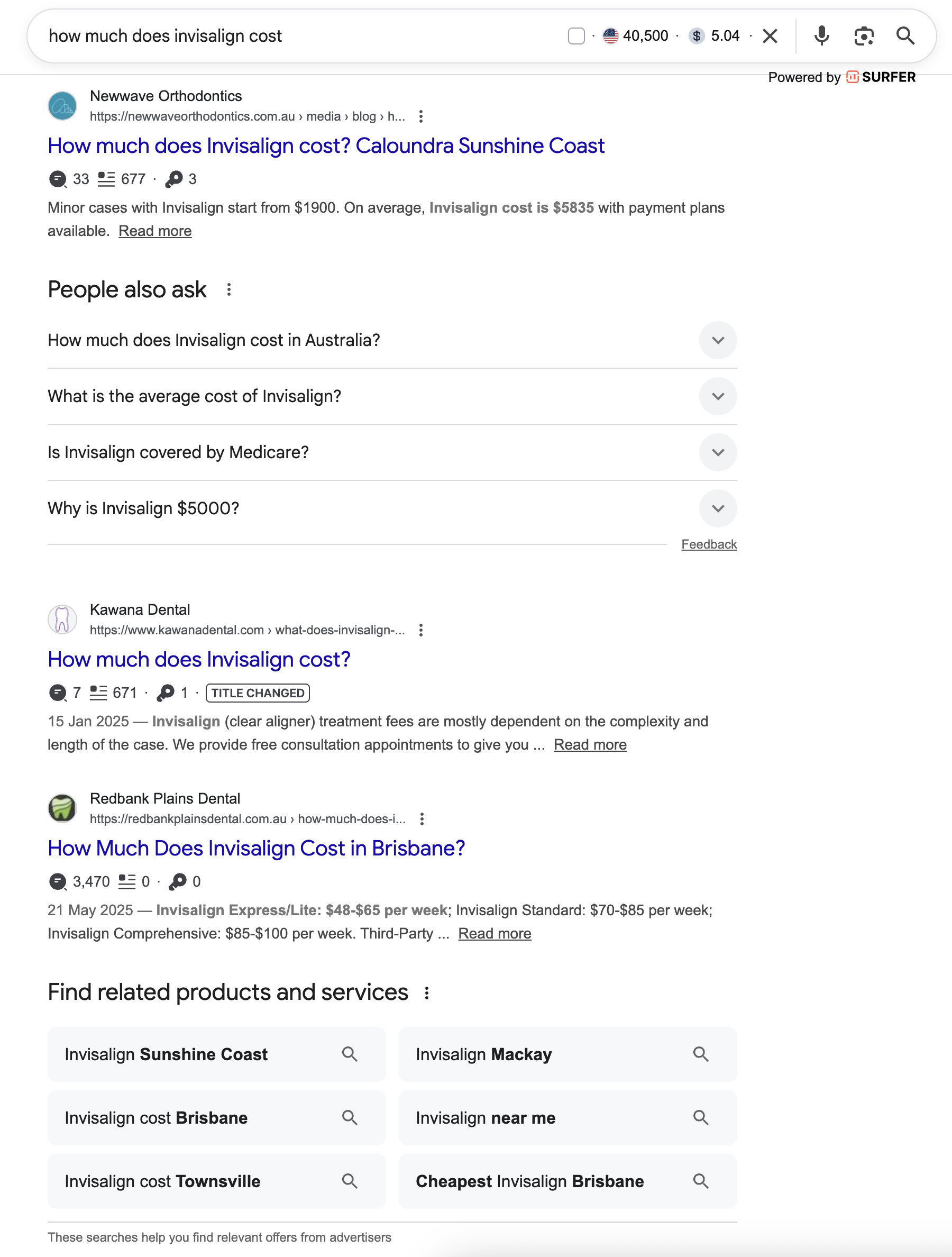952x1257 pixels.
Task: Open How Much Does Invisalign Cost in Brisbane
Action: (255, 848)
